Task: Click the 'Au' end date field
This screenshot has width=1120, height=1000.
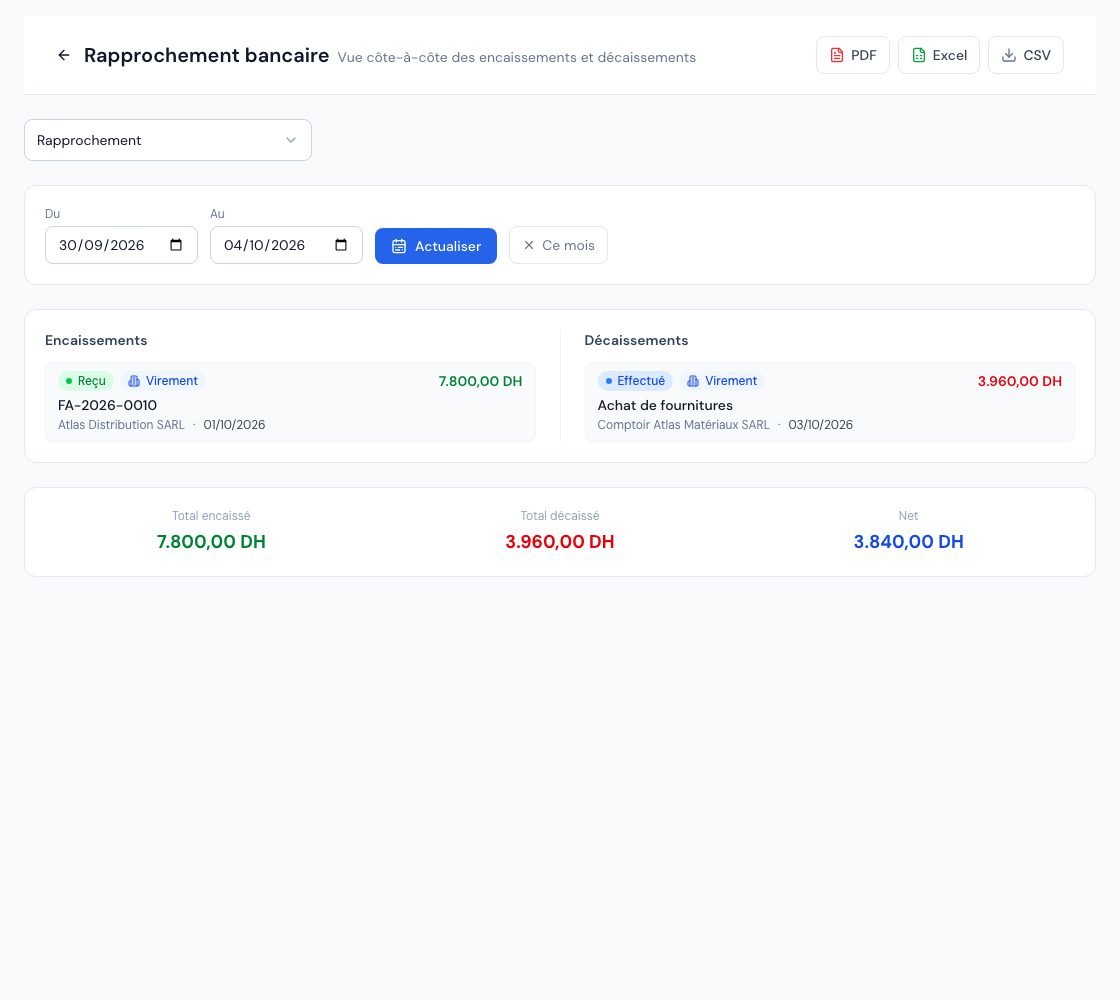Action: click(286, 245)
